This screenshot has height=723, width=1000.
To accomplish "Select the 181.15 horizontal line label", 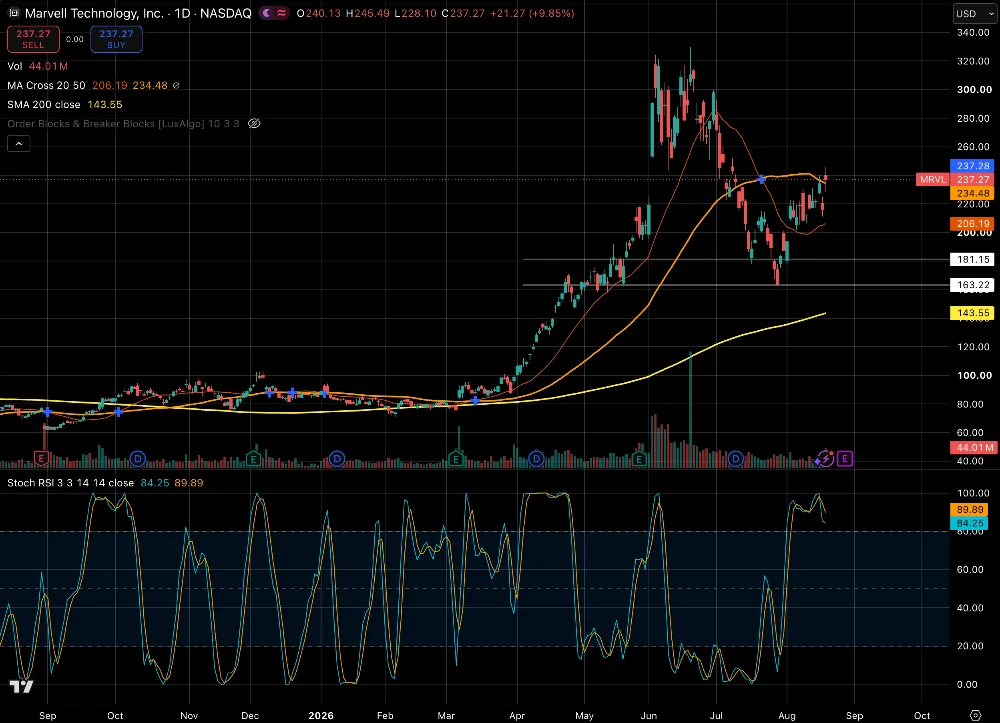I will (973, 259).
